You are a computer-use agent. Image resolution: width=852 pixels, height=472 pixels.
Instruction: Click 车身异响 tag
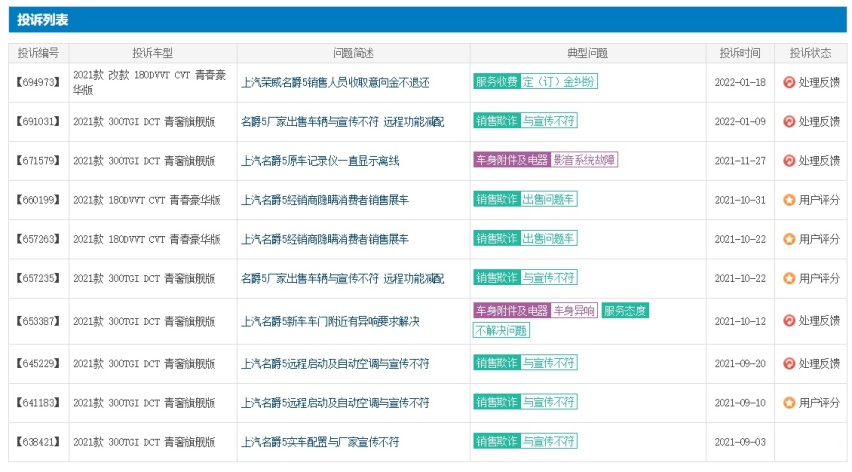coord(574,311)
